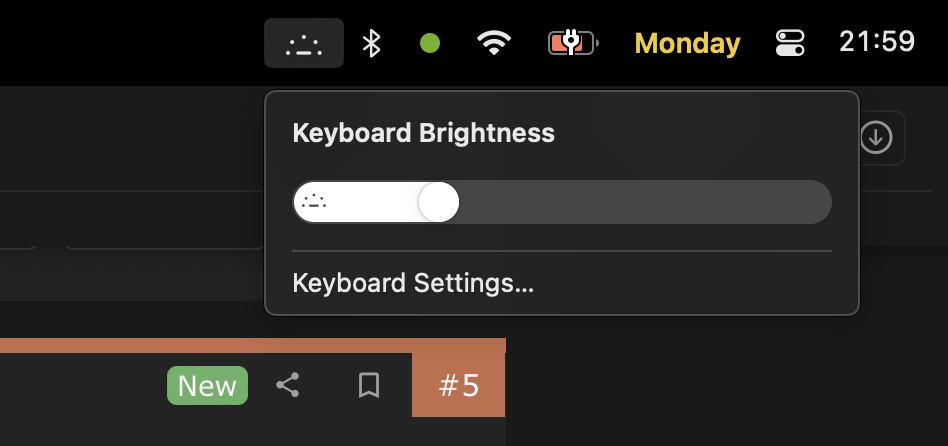Click the #5 post number label
948x446 pixels.
point(459,385)
